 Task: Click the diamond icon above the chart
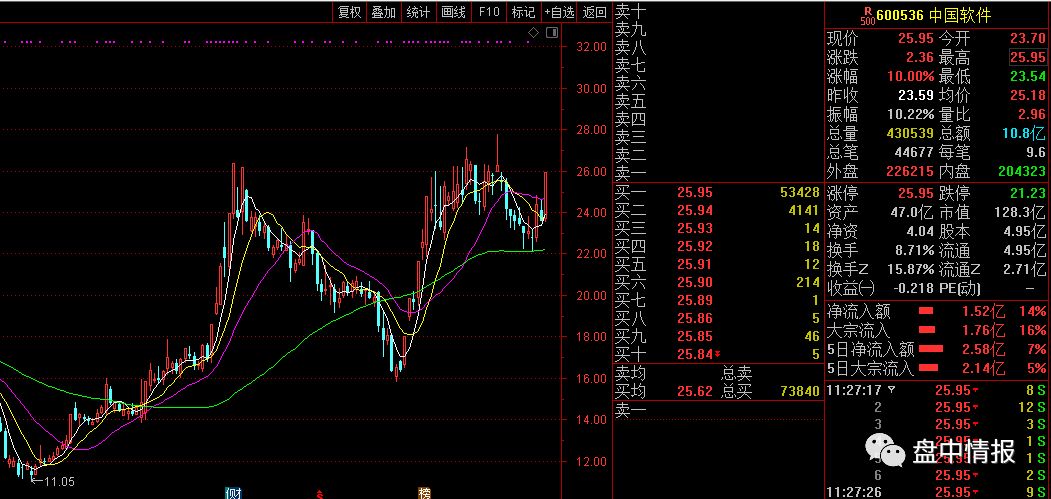point(533,33)
